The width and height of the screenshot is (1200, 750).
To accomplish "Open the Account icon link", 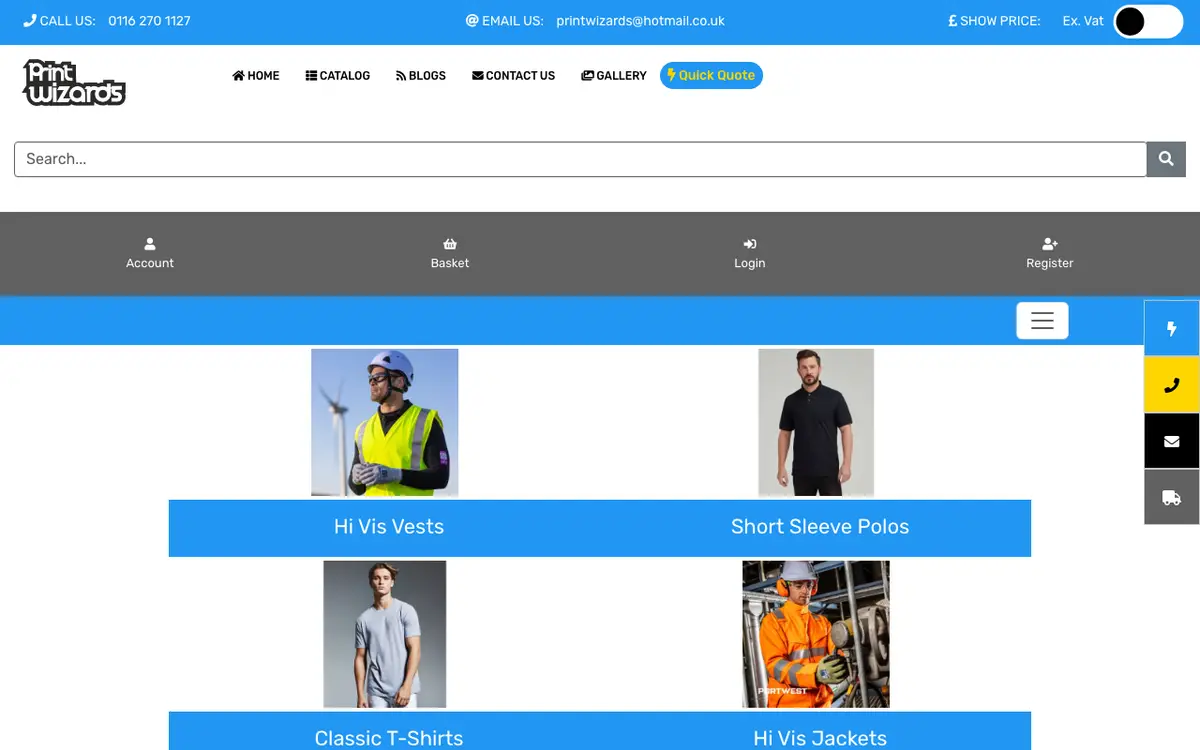I will coord(150,254).
